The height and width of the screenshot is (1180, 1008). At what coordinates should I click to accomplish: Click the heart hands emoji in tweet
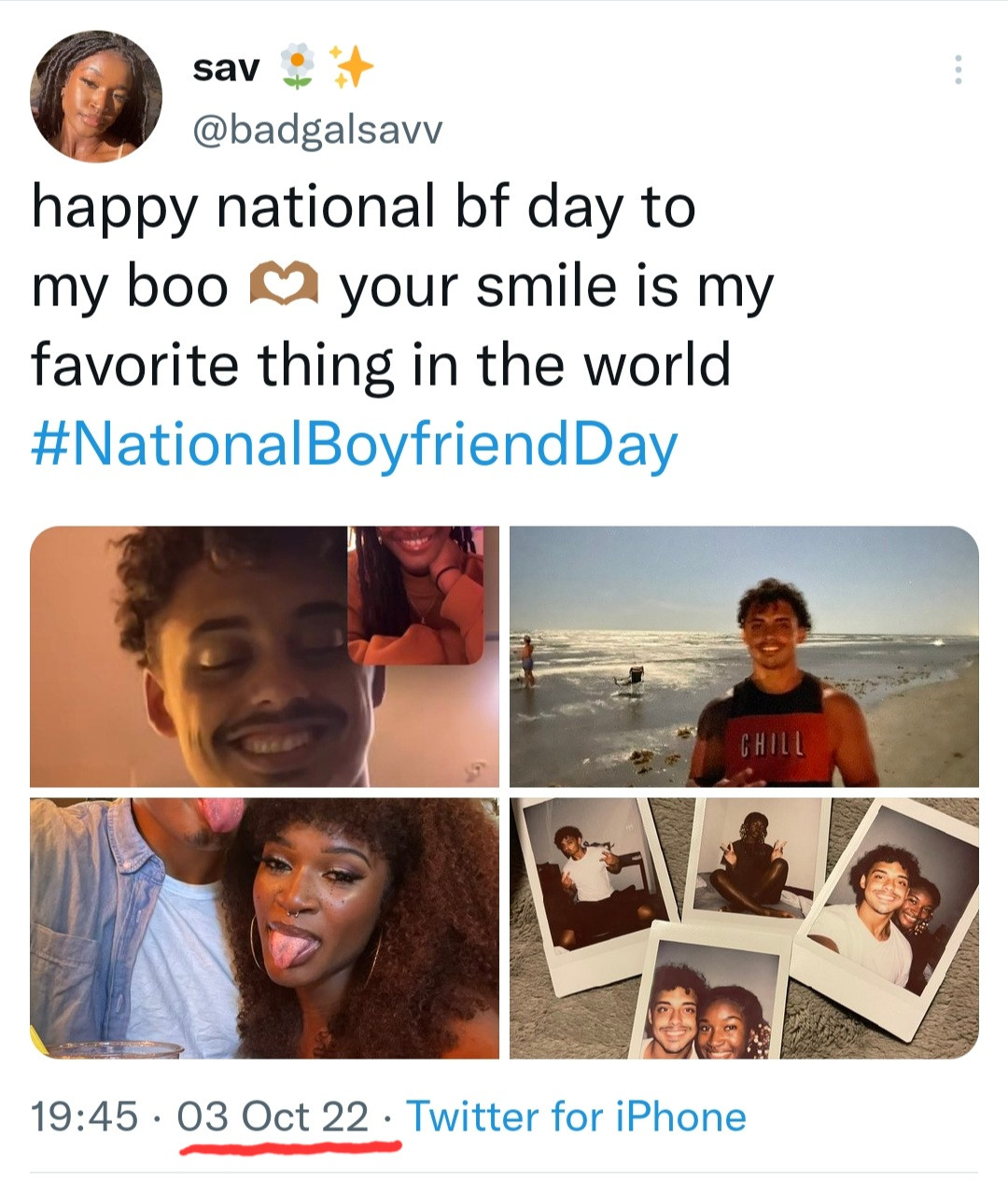(284, 285)
